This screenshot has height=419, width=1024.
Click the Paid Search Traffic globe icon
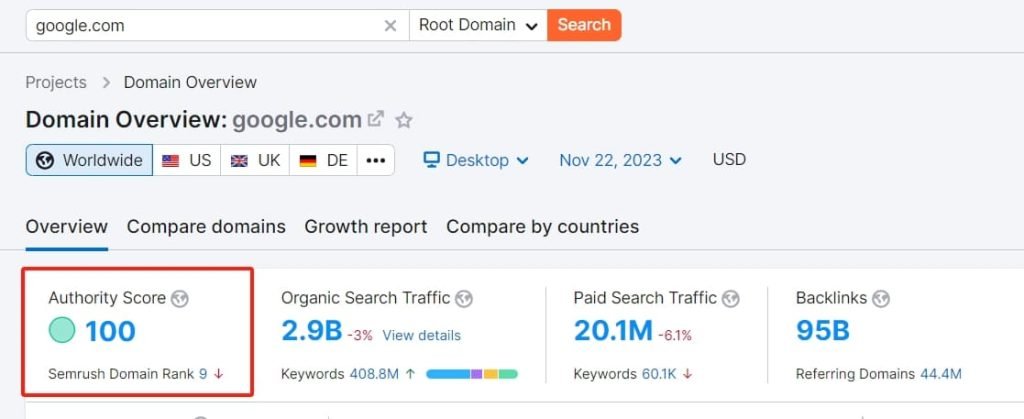(731, 299)
